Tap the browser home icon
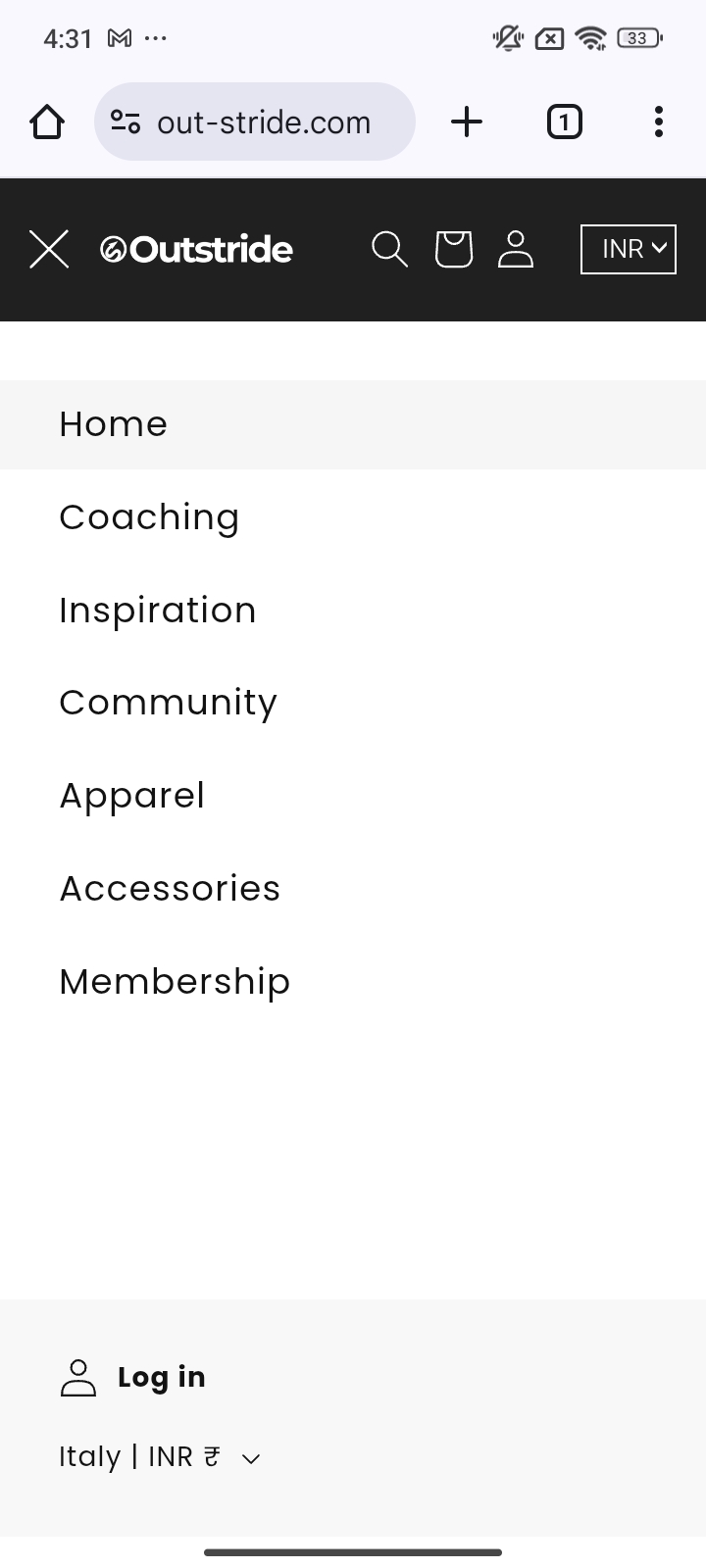This screenshot has height=1568, width=706. click(x=47, y=122)
